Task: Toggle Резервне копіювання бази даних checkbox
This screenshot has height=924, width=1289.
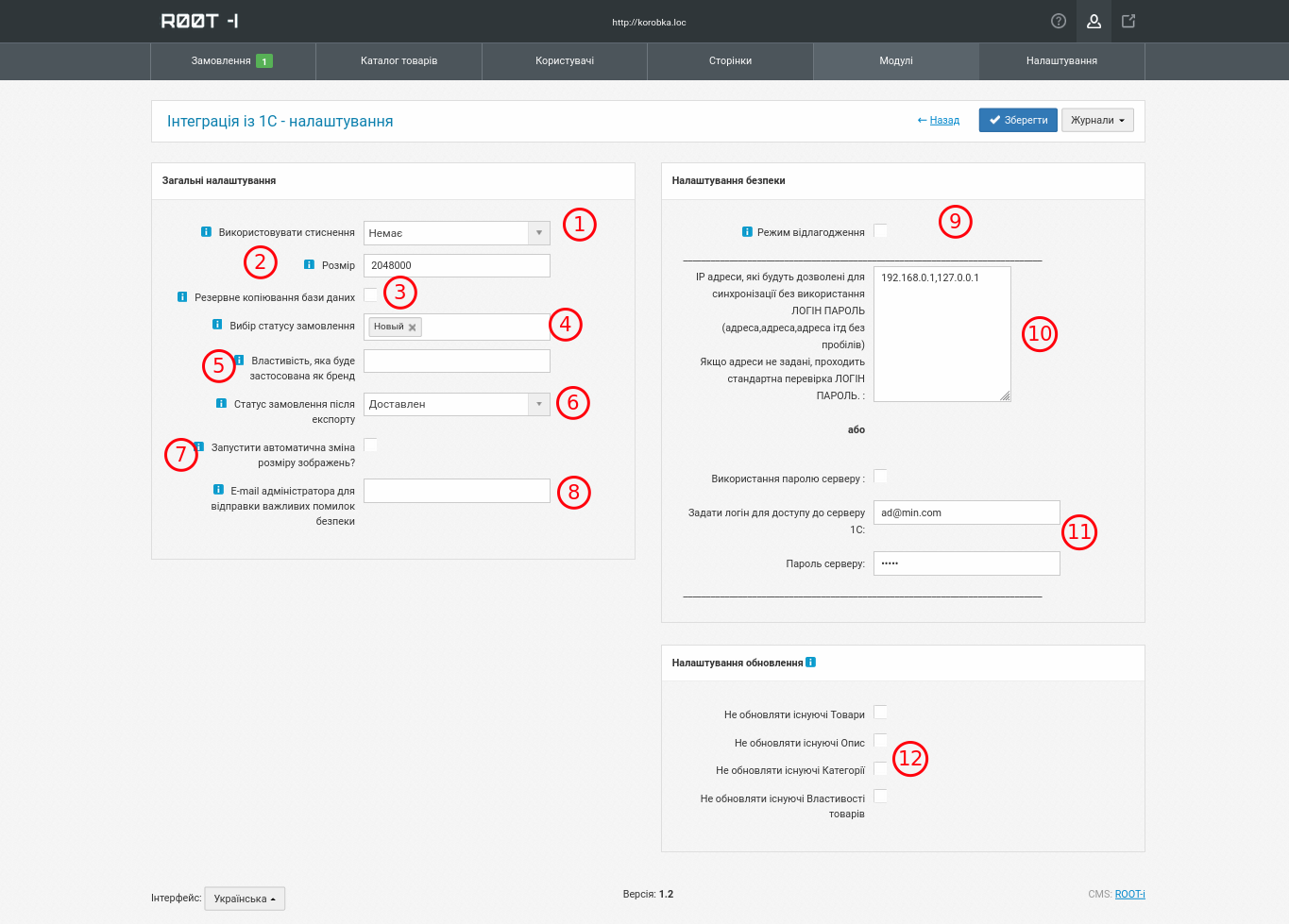Action: click(x=370, y=294)
